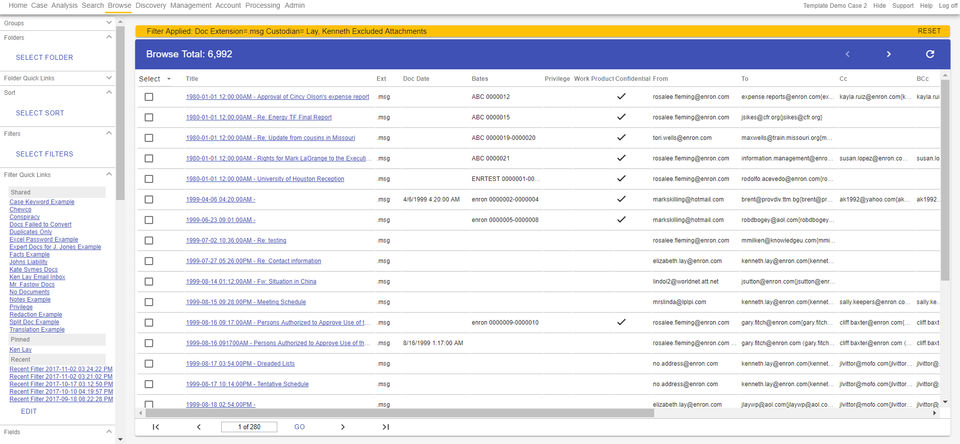
Task: Click the header left chevron for previous results
Action: (847, 54)
